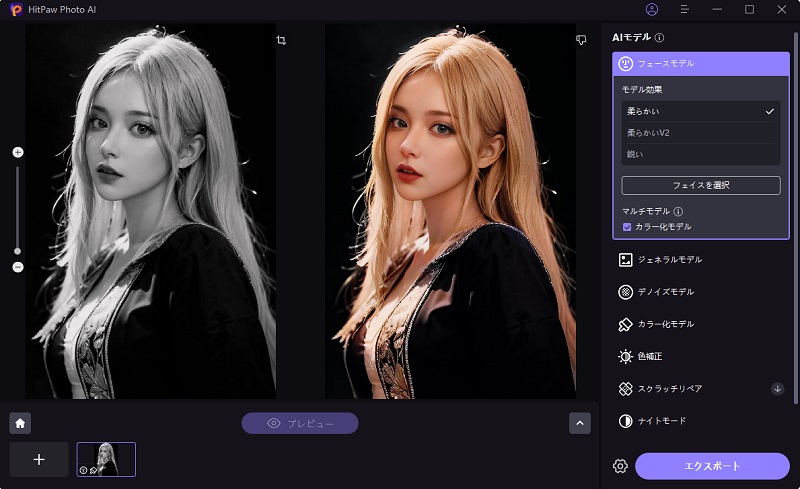Click the エクスポート button
This screenshot has width=800, height=489.
click(712, 466)
